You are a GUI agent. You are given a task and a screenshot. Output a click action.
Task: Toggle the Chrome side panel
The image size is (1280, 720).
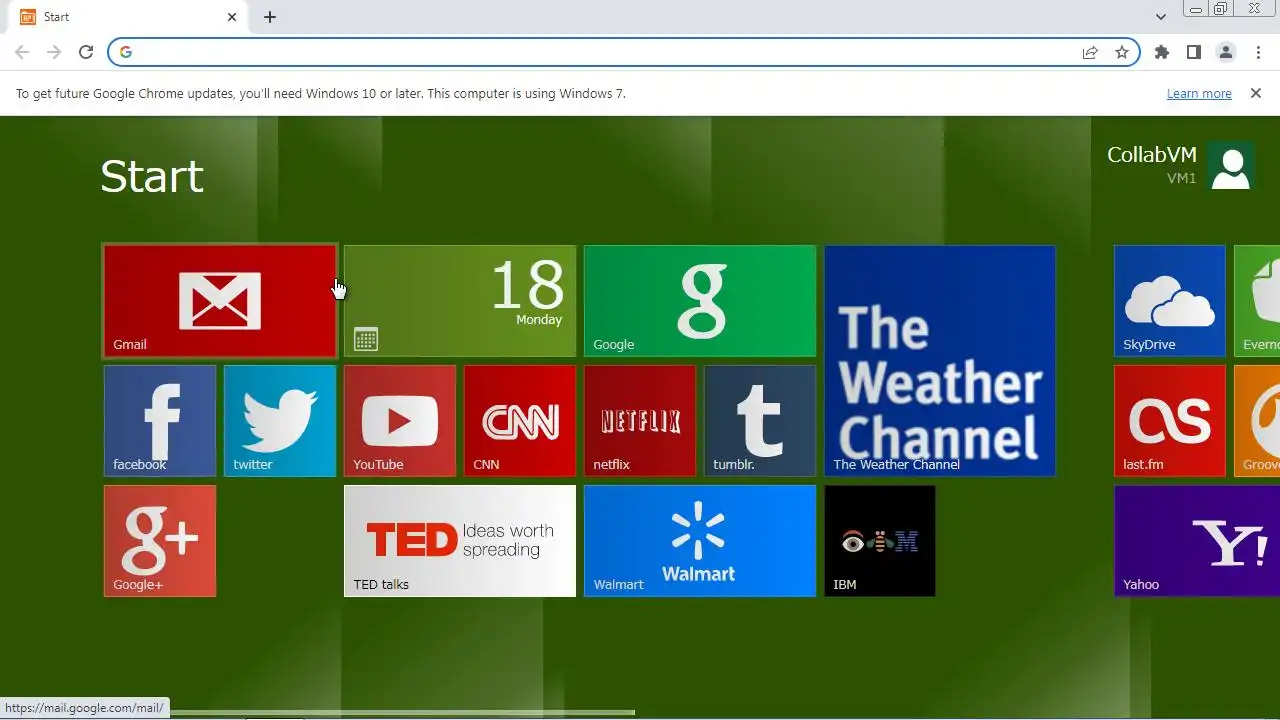point(1194,52)
